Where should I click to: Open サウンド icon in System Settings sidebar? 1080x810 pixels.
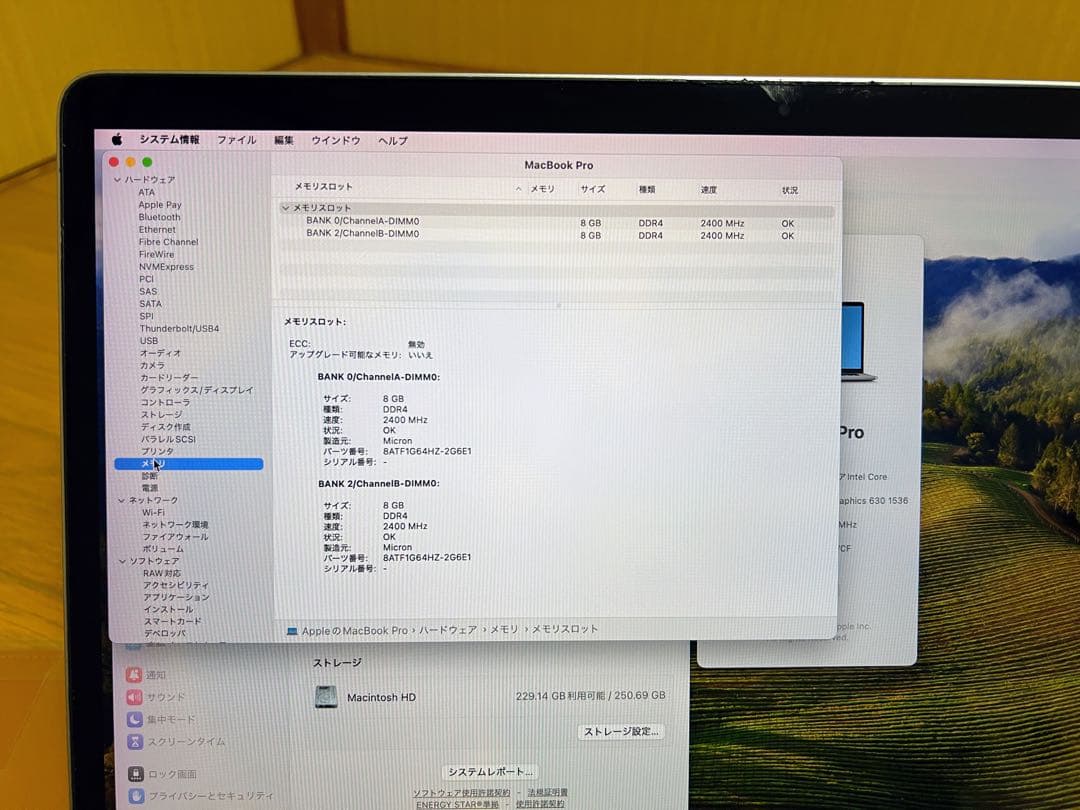(x=134, y=697)
